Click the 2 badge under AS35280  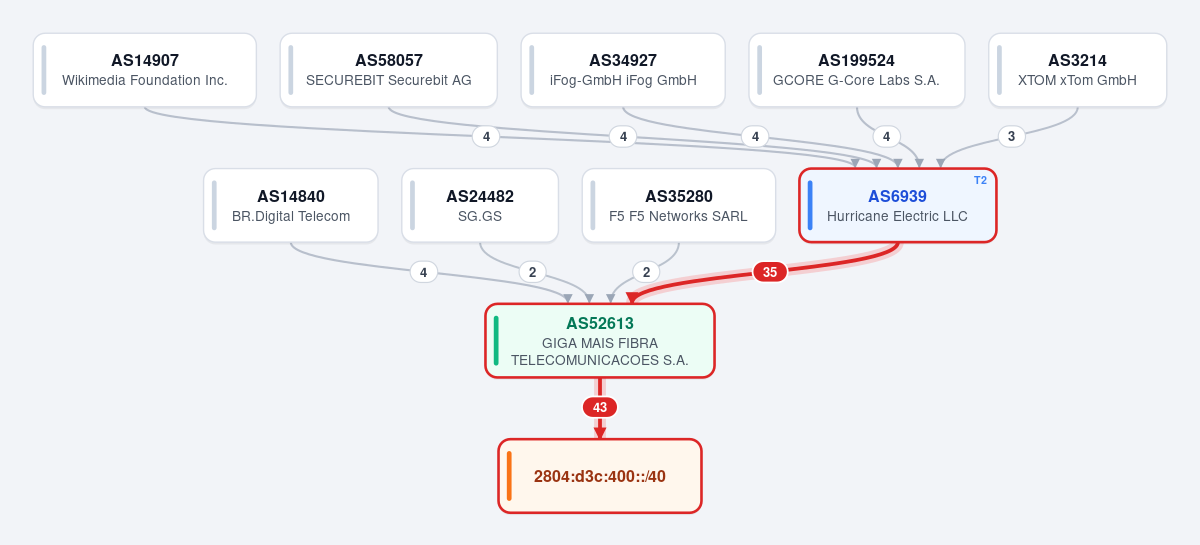pos(646,272)
